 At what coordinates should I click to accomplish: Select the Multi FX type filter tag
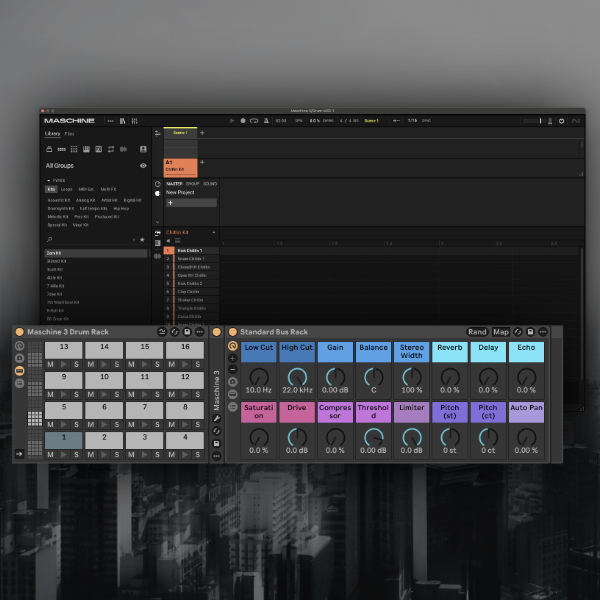pos(108,189)
